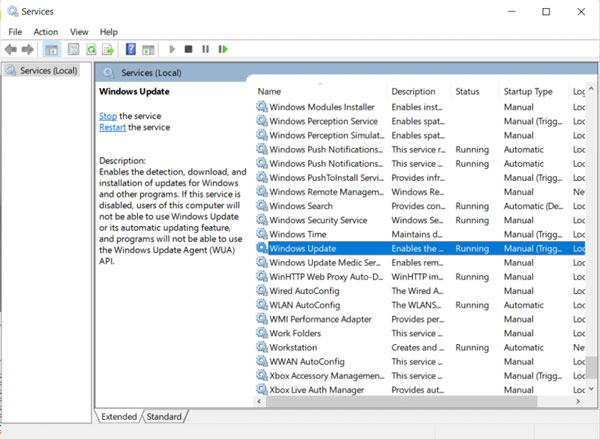The width and height of the screenshot is (600, 439).
Task: Click the vertical scrollbar down arrow
Action: click(591, 389)
